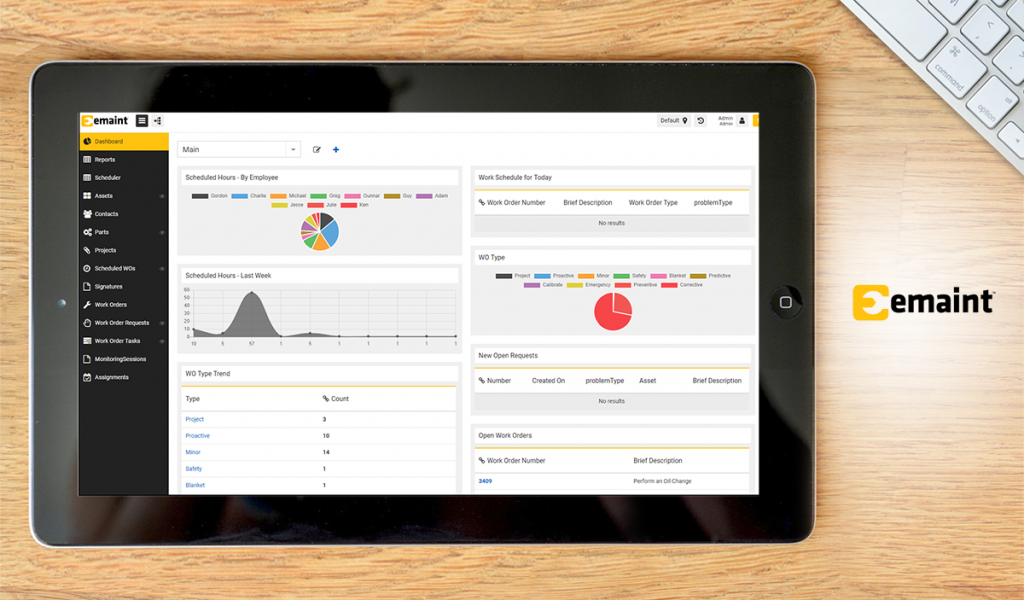Click the edit pencil next to Main dashboard
1024x600 pixels.
click(317, 148)
